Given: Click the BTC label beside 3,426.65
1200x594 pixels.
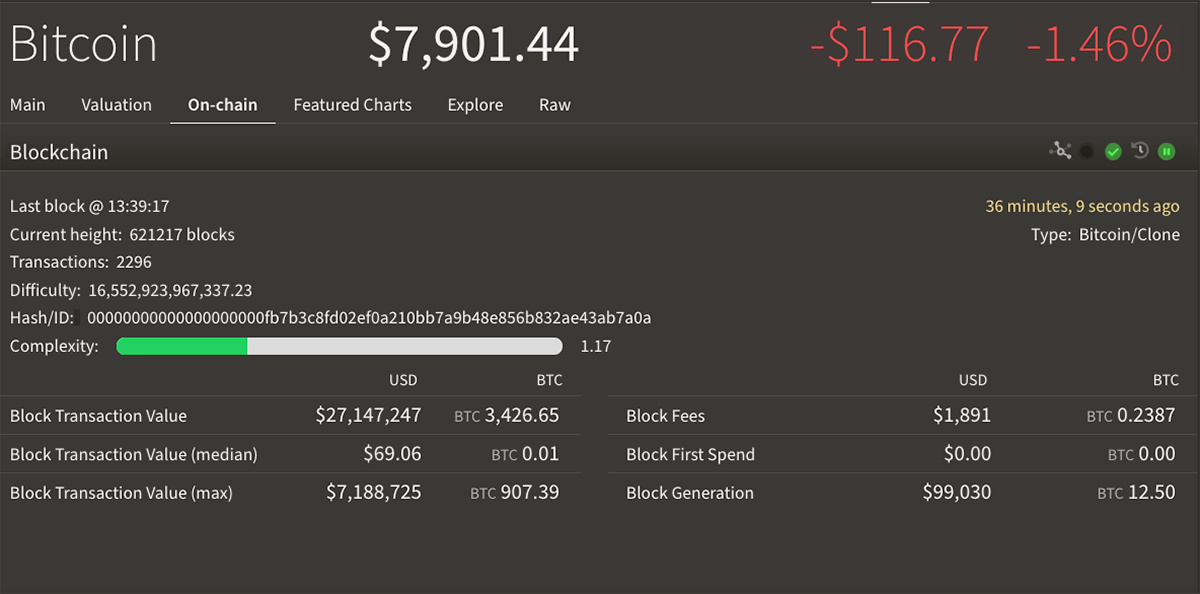Looking at the screenshot, I should pyautogui.click(x=467, y=416).
